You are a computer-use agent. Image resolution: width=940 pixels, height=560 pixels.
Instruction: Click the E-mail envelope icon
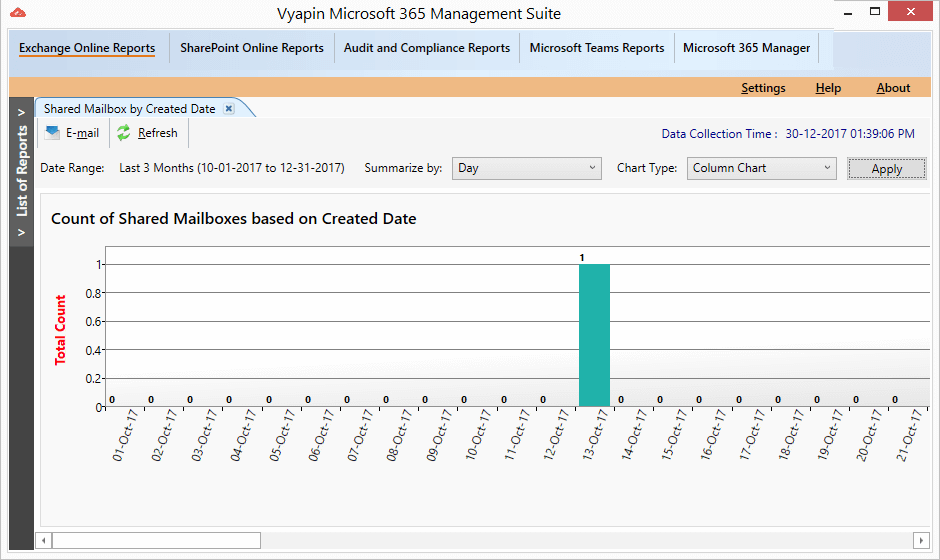(53, 133)
